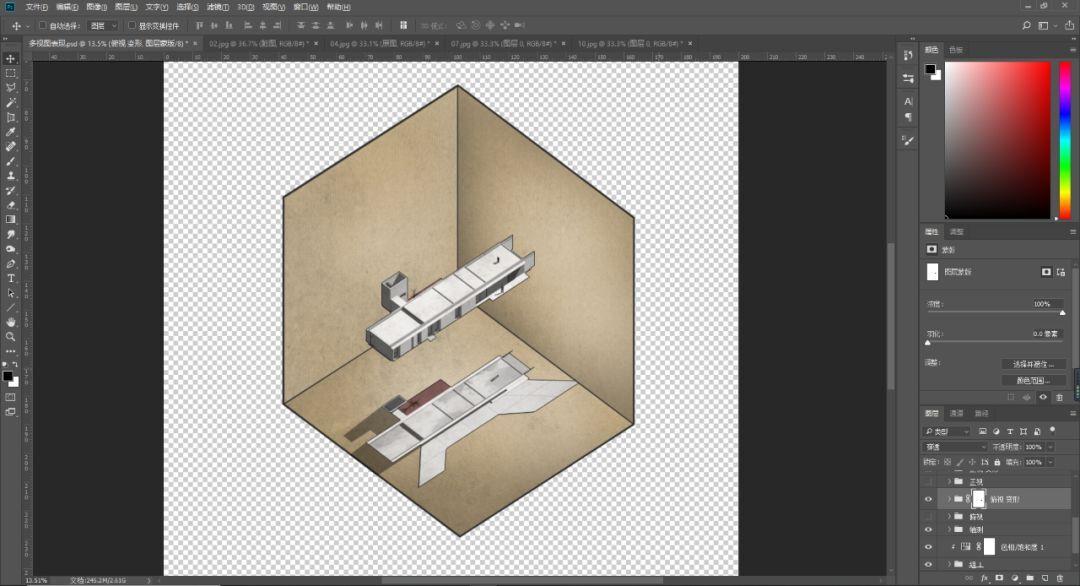
Task: Select the Clone Stamp tool
Action: coord(10,176)
